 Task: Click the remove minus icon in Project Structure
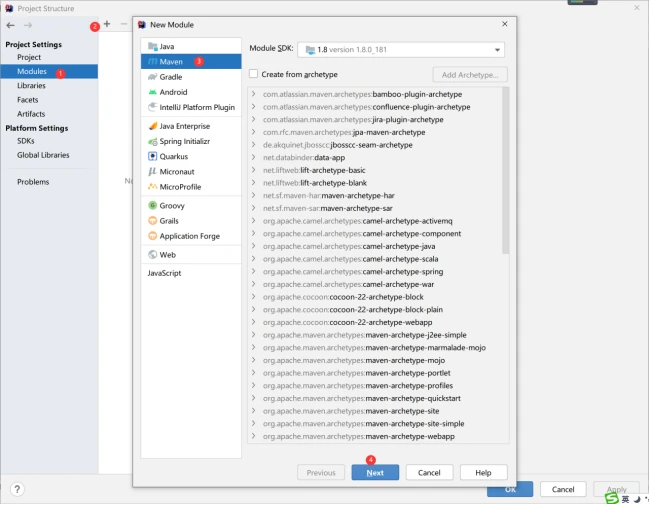click(x=124, y=24)
